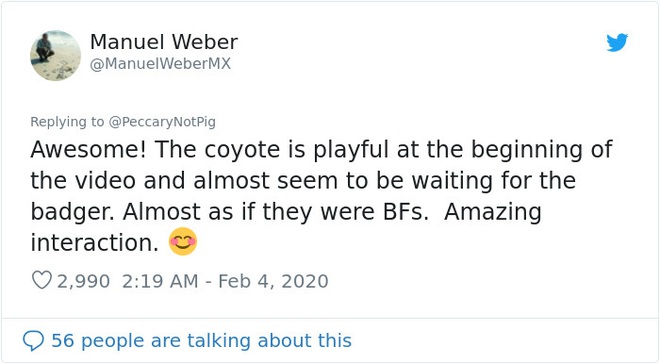Visit the @ManuelWeberMX handle
The image size is (660, 364).
[x=160, y=64]
